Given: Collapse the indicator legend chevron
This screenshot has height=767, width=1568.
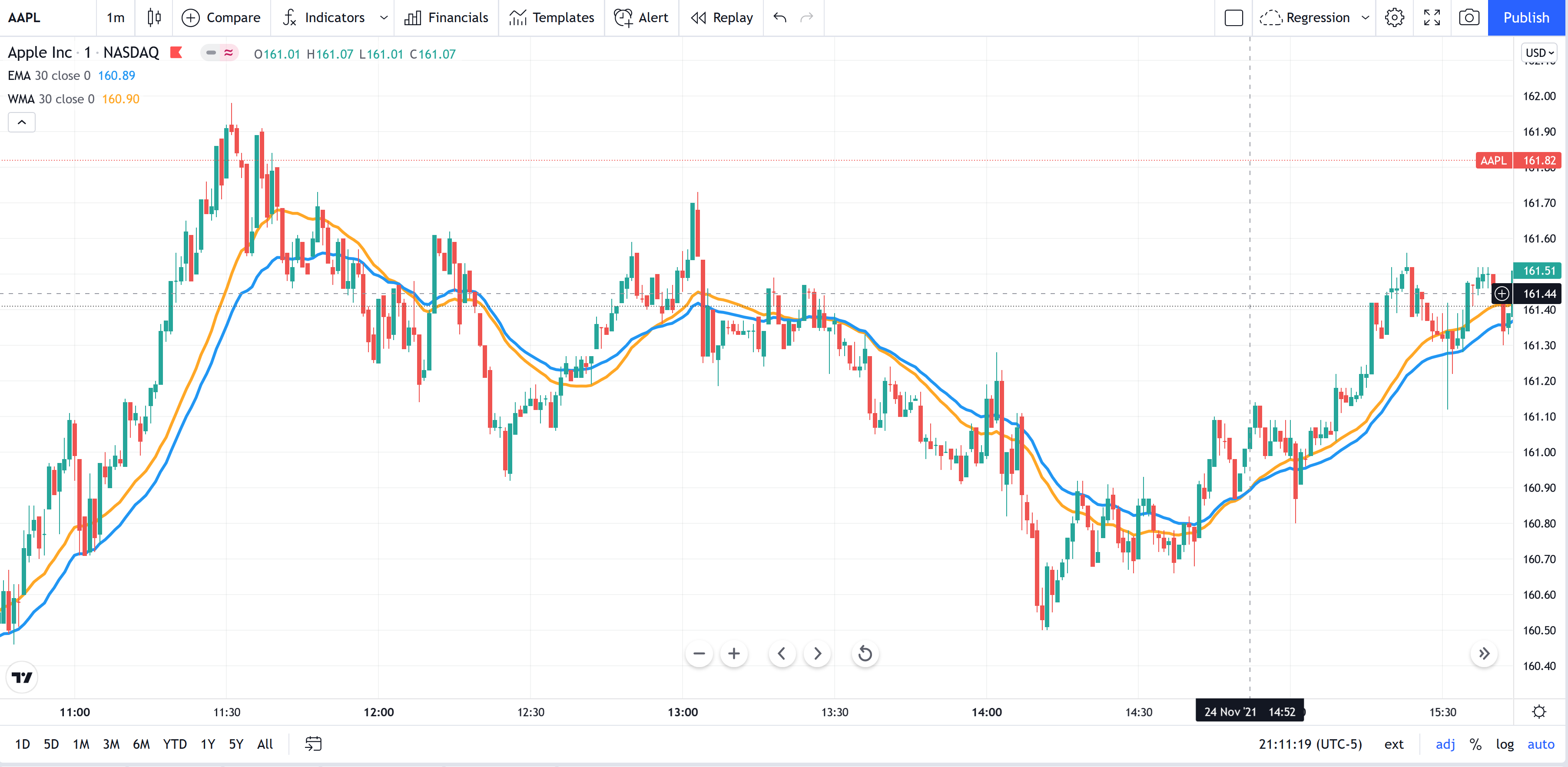Looking at the screenshot, I should 22,122.
